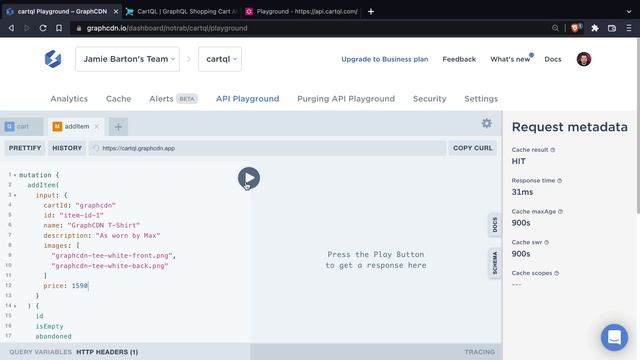Open the chat support bubble
The height and width of the screenshot is (360, 640).
tap(614, 337)
